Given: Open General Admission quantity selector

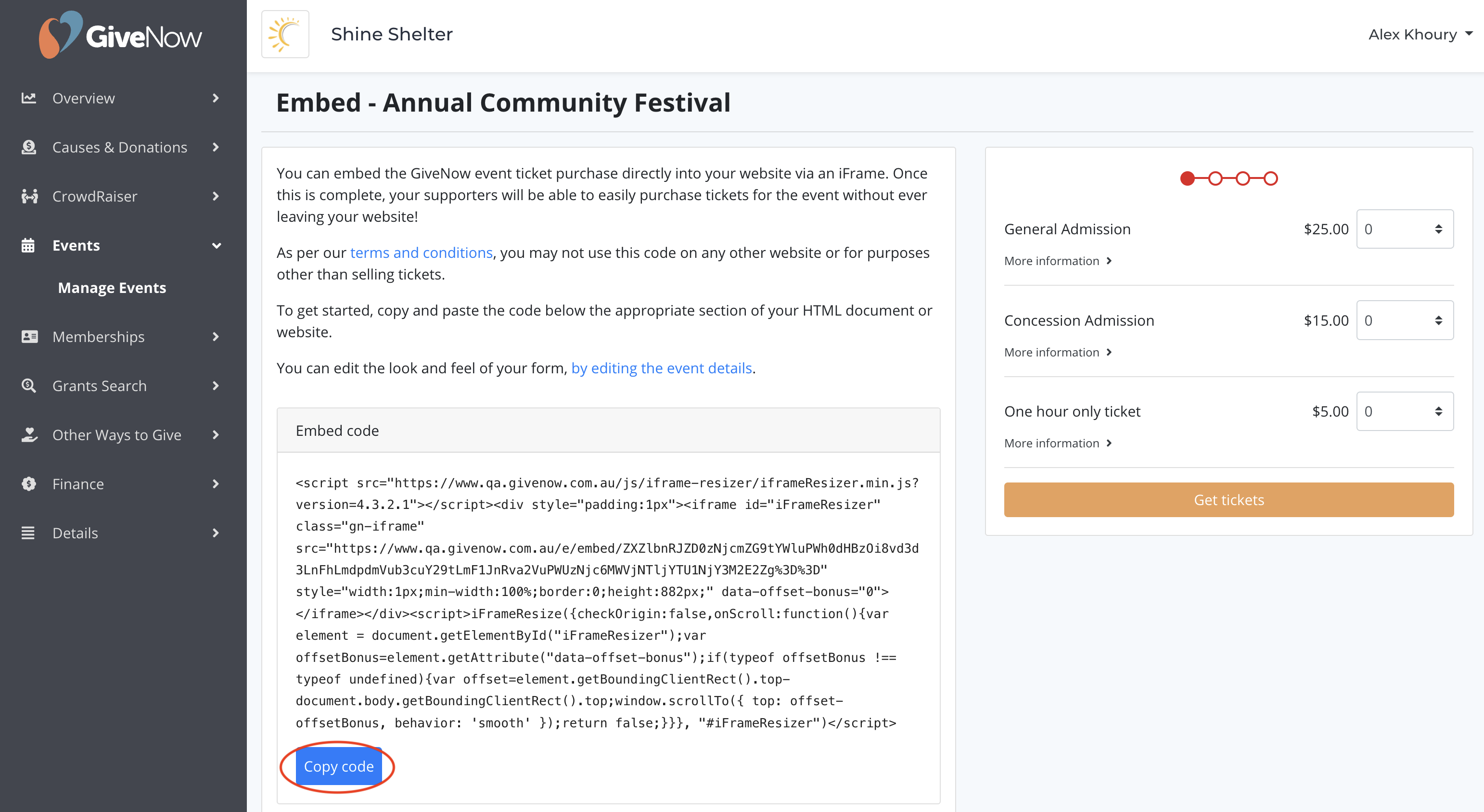Looking at the screenshot, I should [x=1405, y=229].
